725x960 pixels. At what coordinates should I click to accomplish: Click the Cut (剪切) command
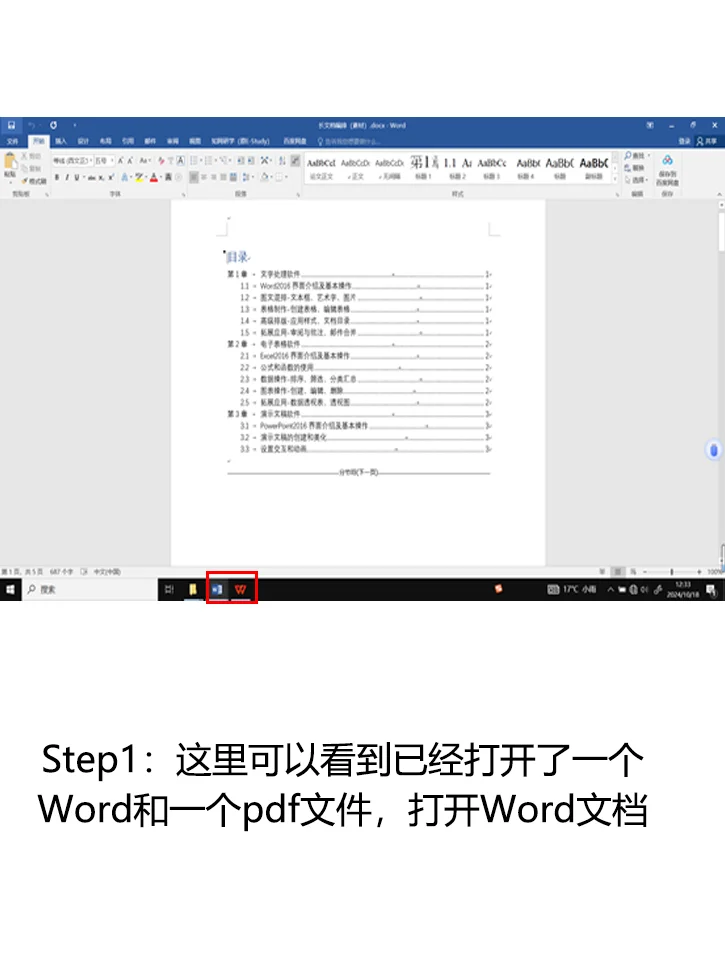(31, 157)
